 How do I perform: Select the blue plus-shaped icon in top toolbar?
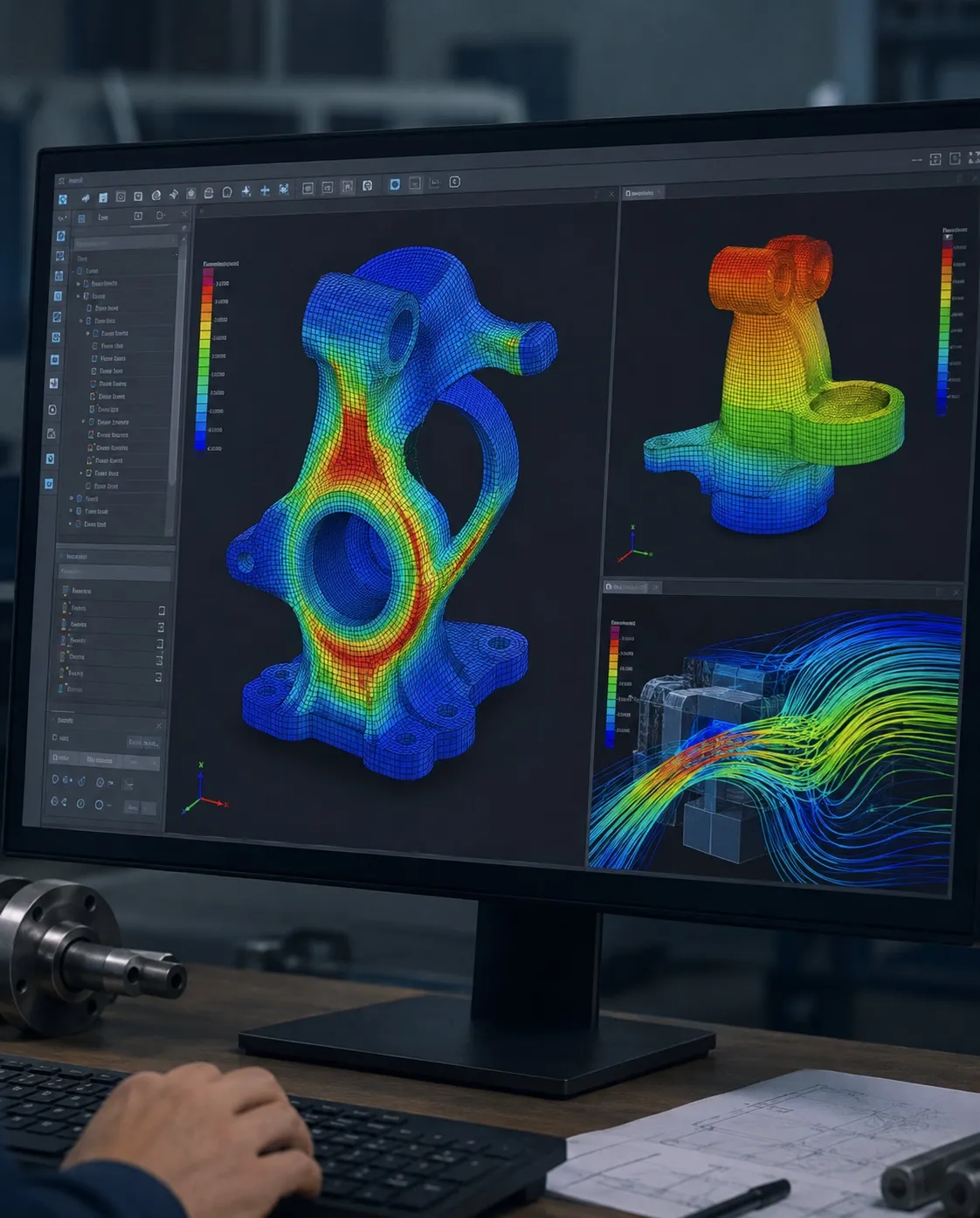265,190
